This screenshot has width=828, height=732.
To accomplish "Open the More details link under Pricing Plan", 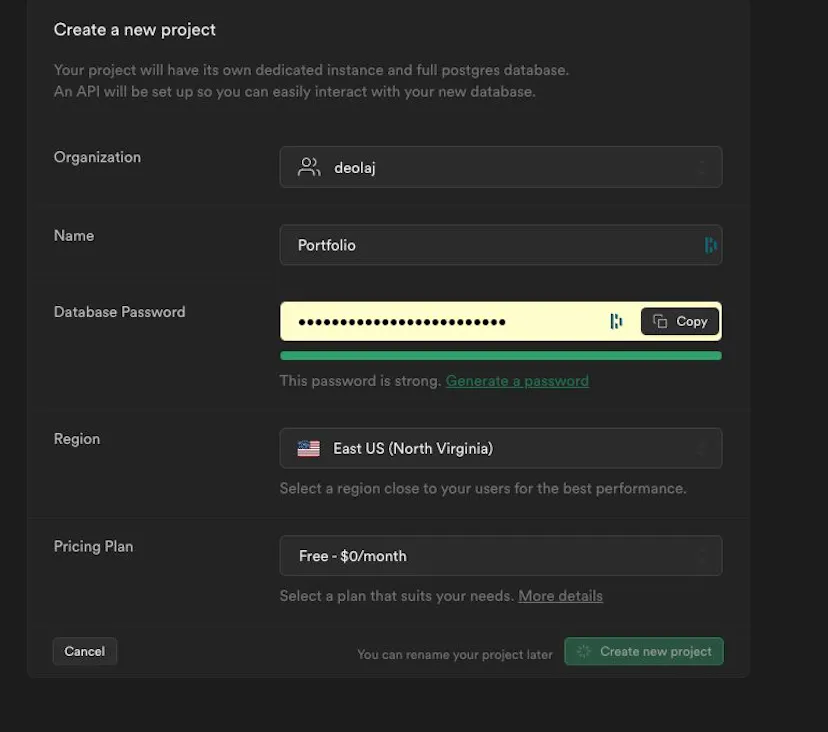I will [x=560, y=595].
